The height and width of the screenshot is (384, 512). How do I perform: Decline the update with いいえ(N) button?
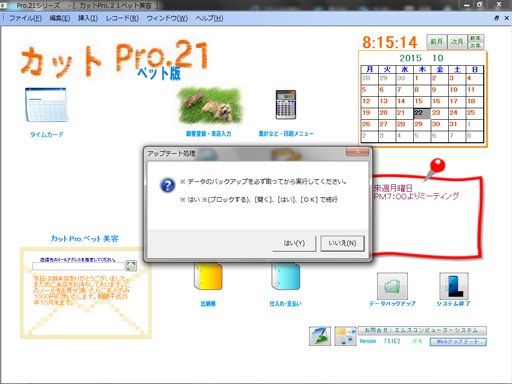click(x=342, y=243)
